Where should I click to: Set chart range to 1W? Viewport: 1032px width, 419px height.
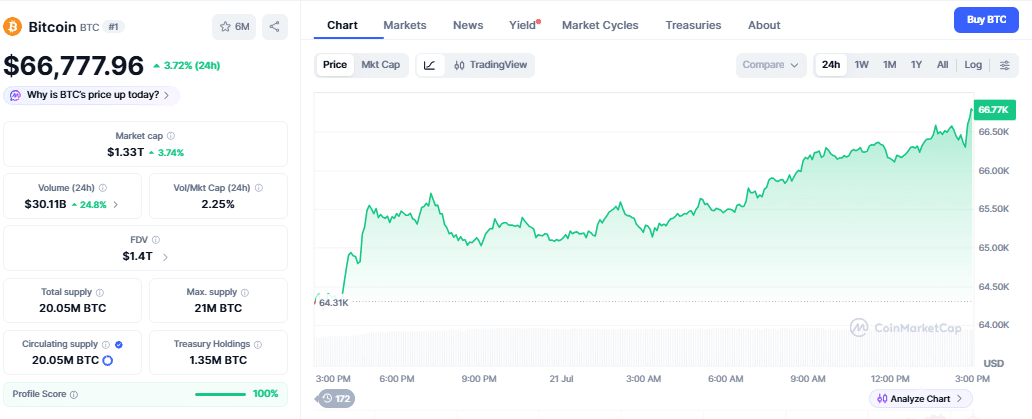(862, 65)
